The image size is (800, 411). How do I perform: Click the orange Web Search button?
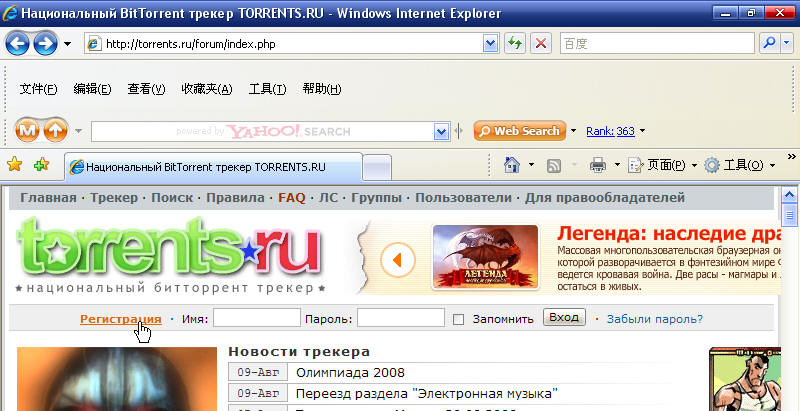coord(520,131)
